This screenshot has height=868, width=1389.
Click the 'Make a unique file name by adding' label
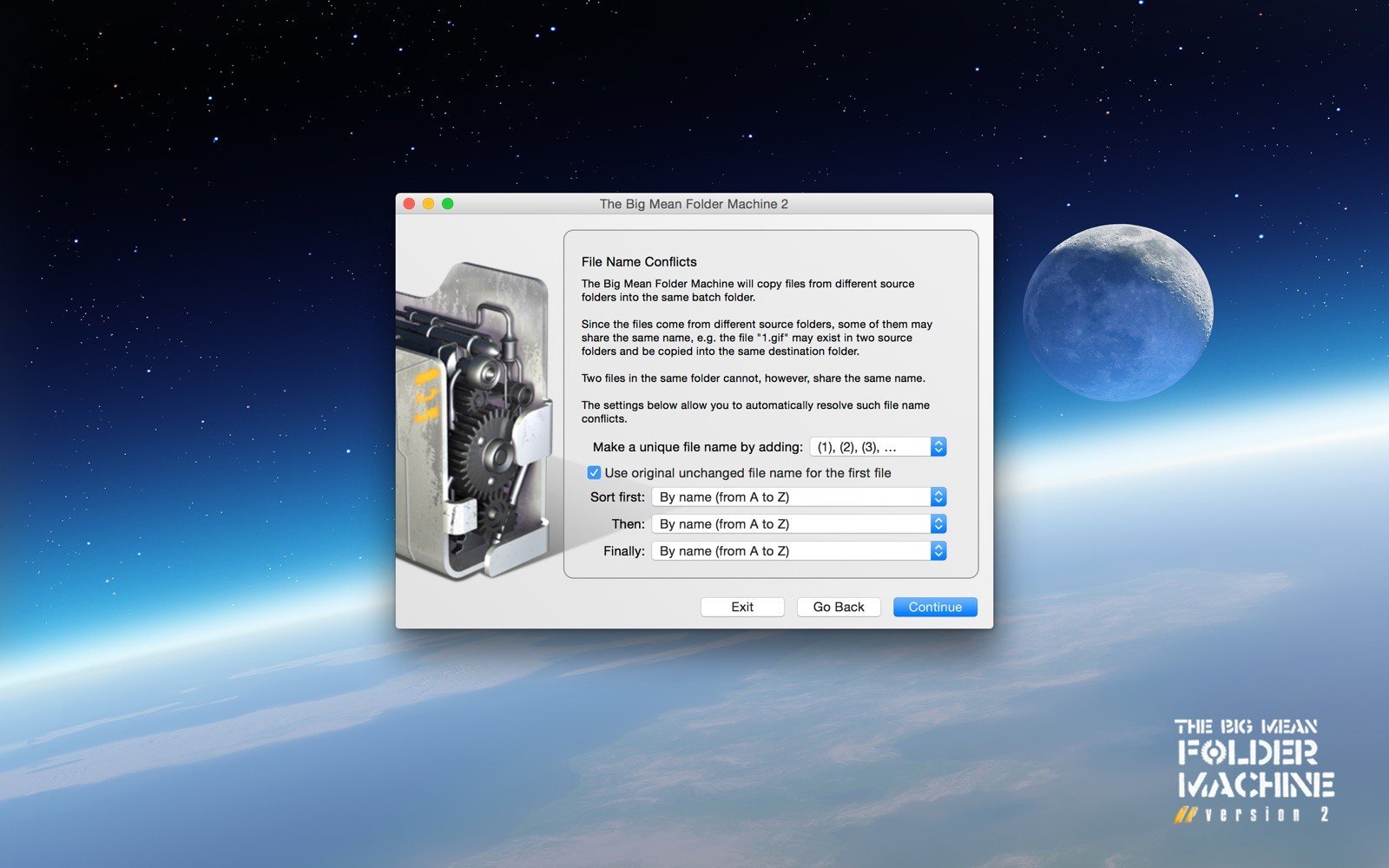[x=697, y=447]
